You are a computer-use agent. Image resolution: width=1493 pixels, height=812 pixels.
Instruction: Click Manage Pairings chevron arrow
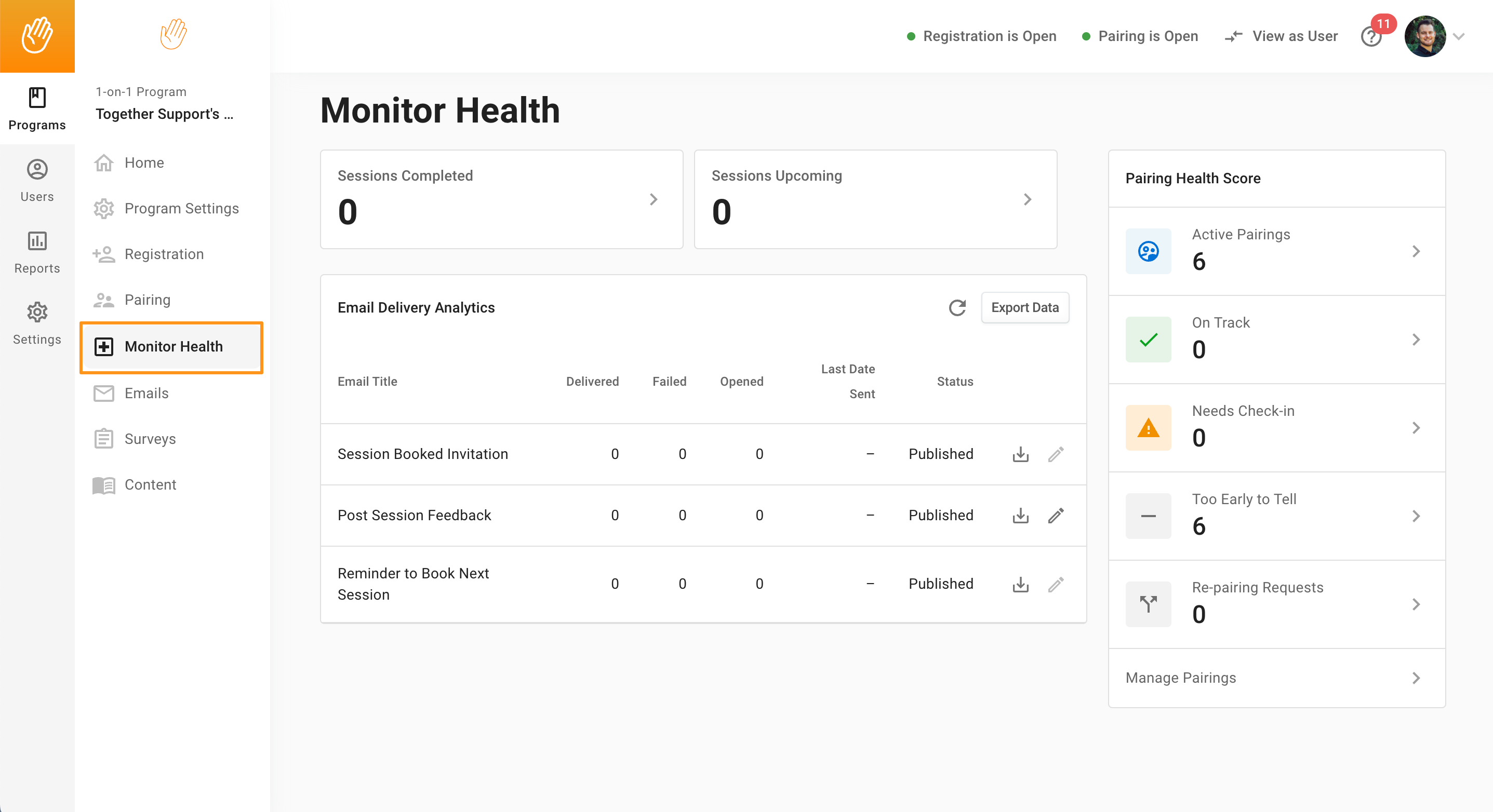pos(1415,678)
